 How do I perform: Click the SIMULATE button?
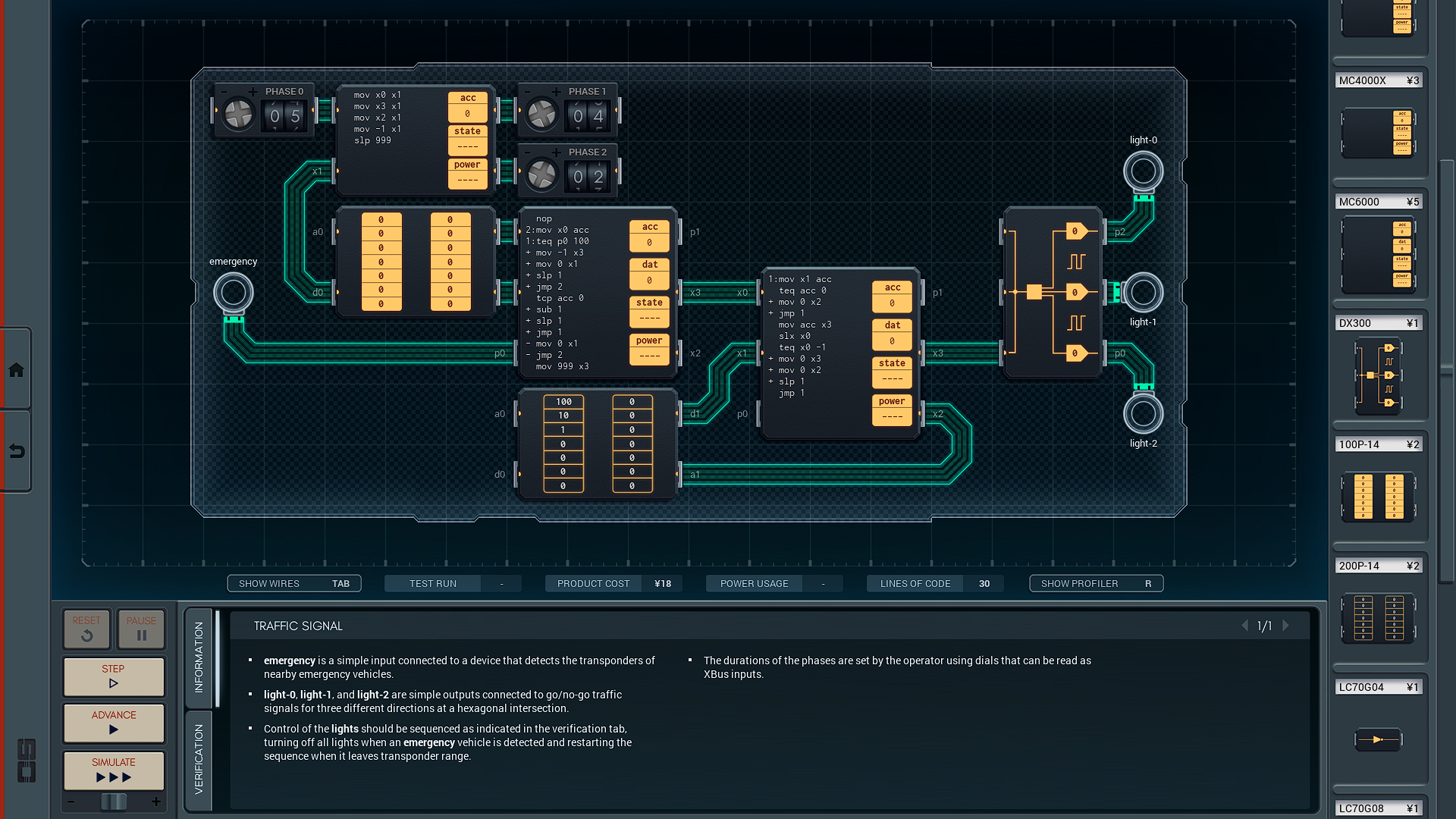point(114,770)
